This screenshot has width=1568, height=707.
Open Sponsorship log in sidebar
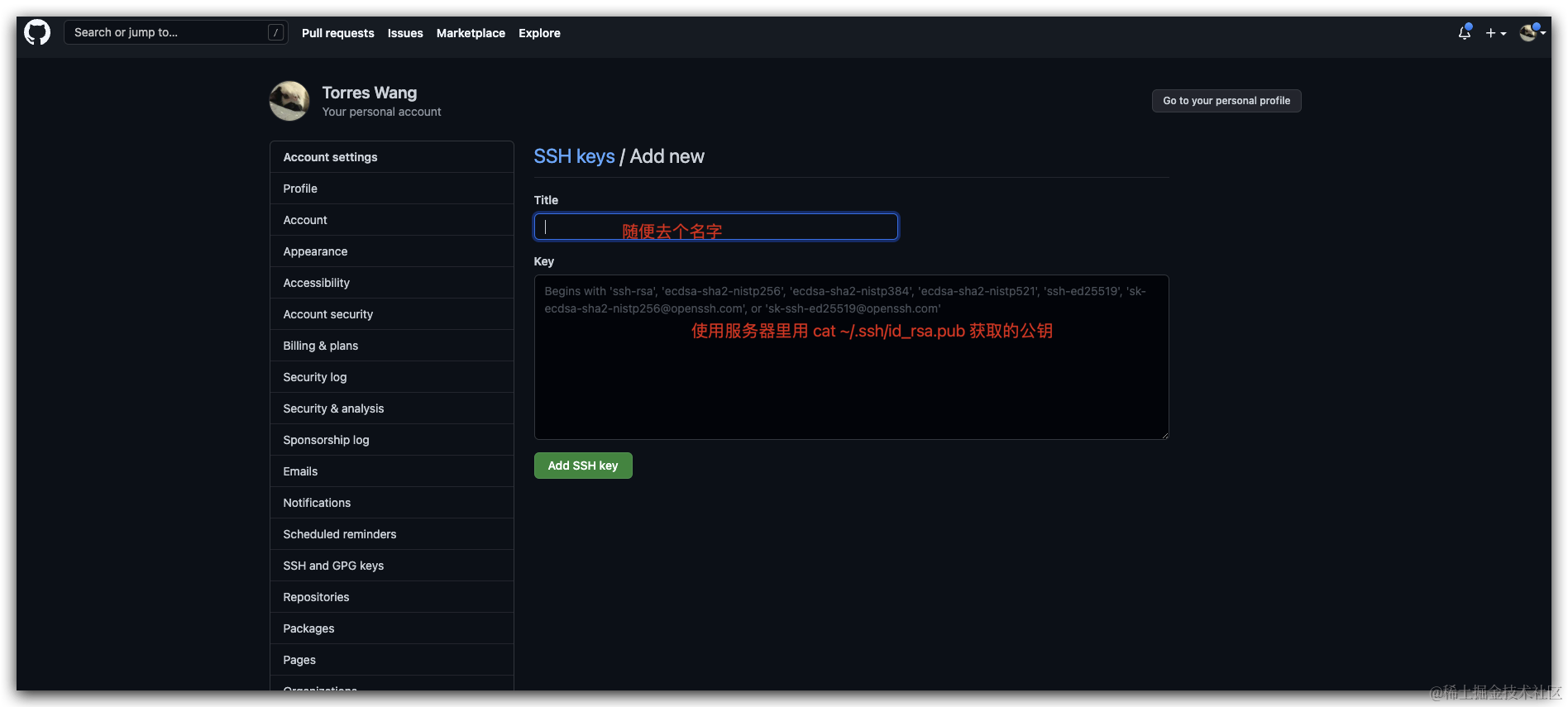(392, 440)
